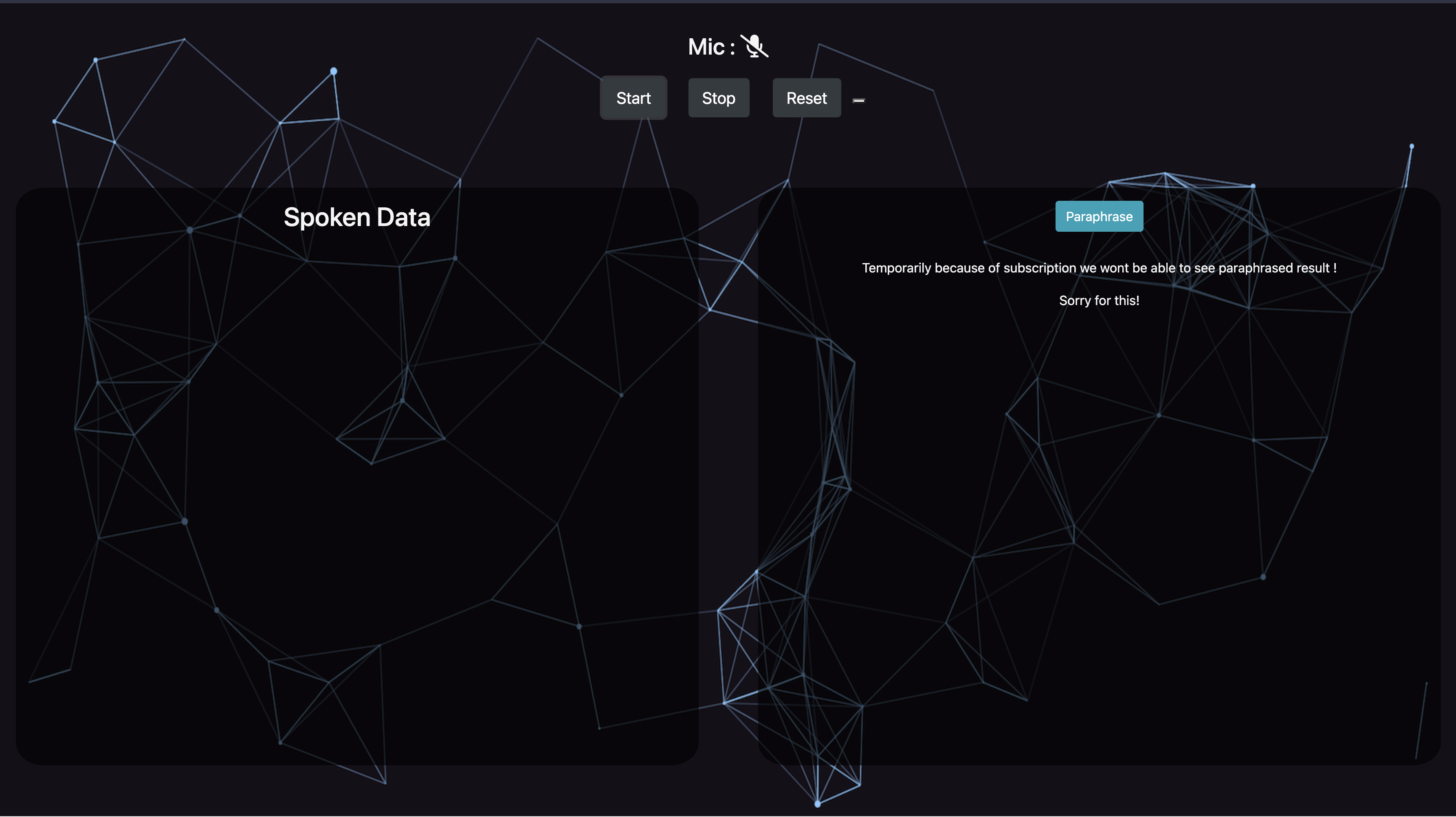Screen dimensions: 1456x817
Task: Click the bright particle dot left of Start
Action: tap(334, 71)
